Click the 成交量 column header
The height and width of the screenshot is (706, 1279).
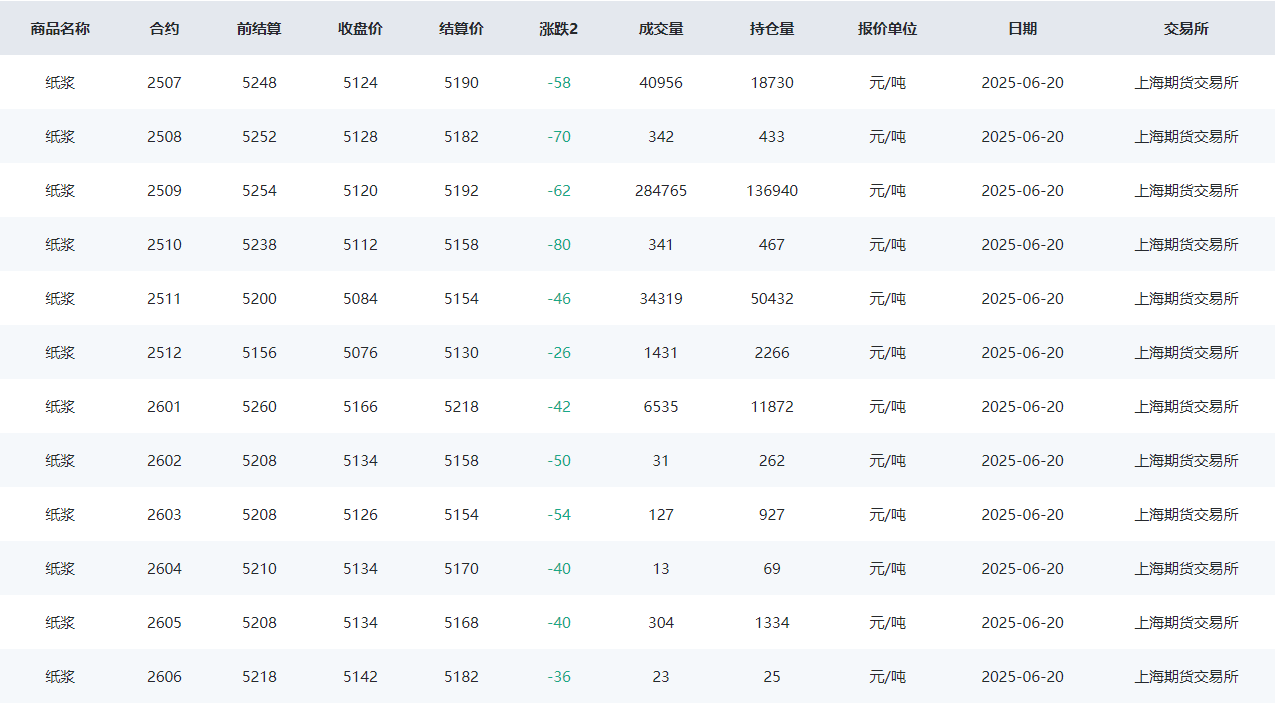pyautogui.click(x=661, y=29)
